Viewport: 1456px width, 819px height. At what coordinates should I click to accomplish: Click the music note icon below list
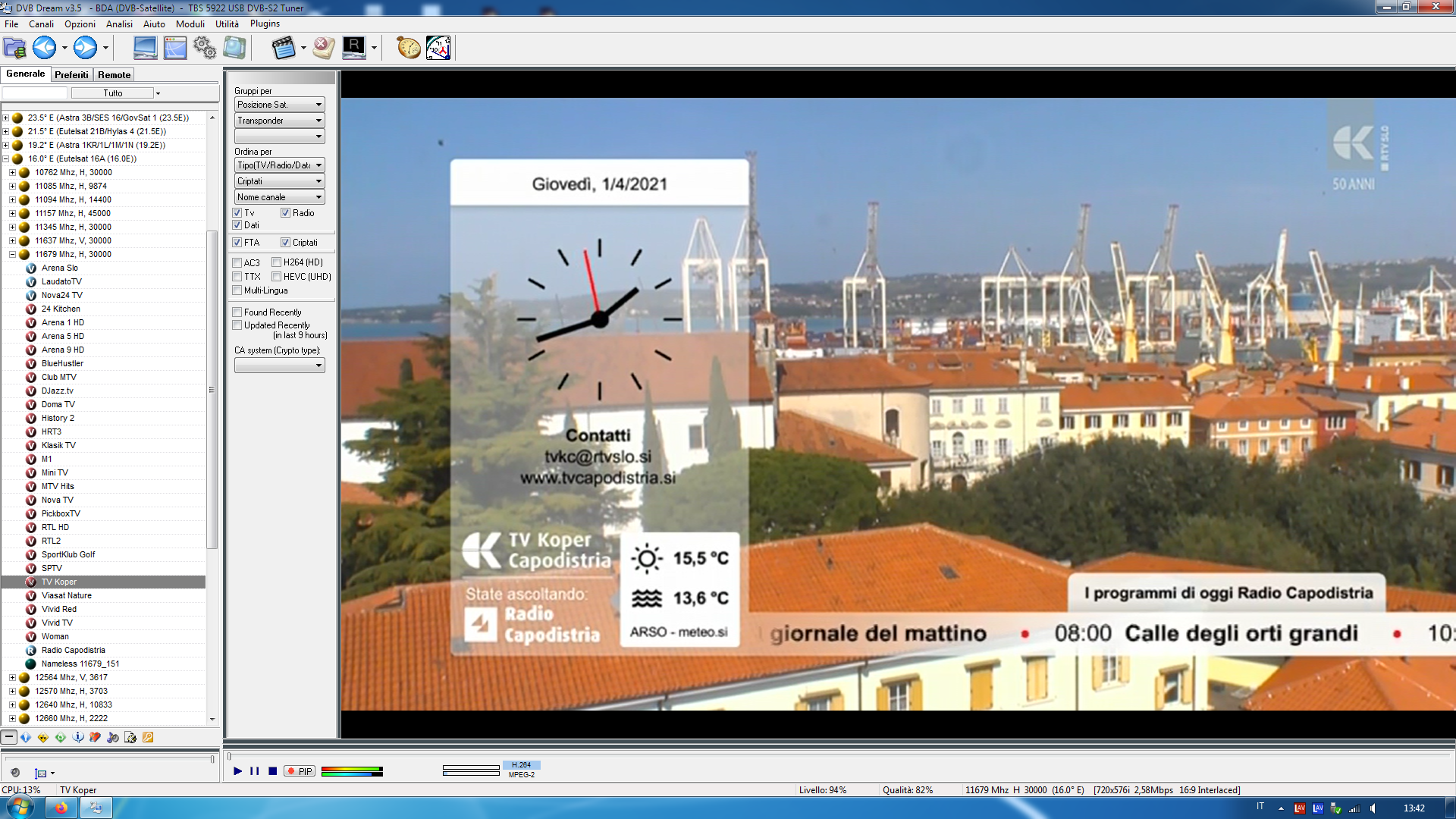(x=113, y=737)
